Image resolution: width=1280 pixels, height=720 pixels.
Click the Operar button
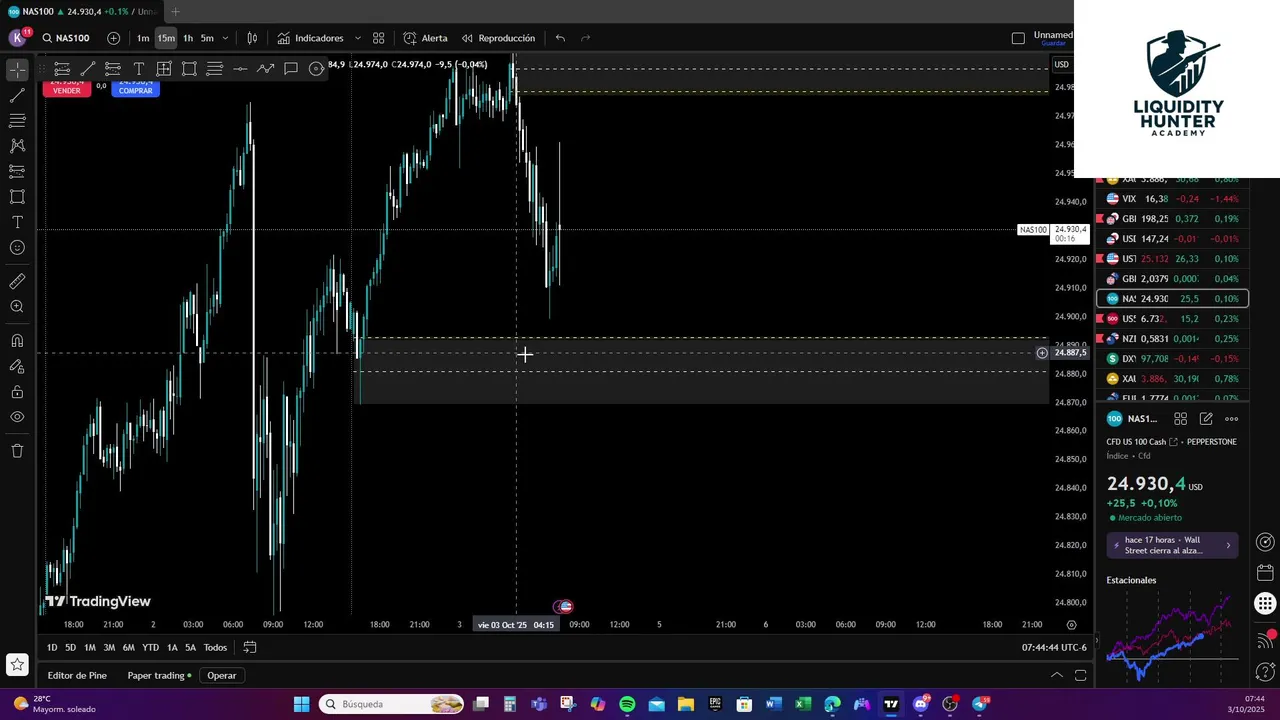tap(222, 675)
